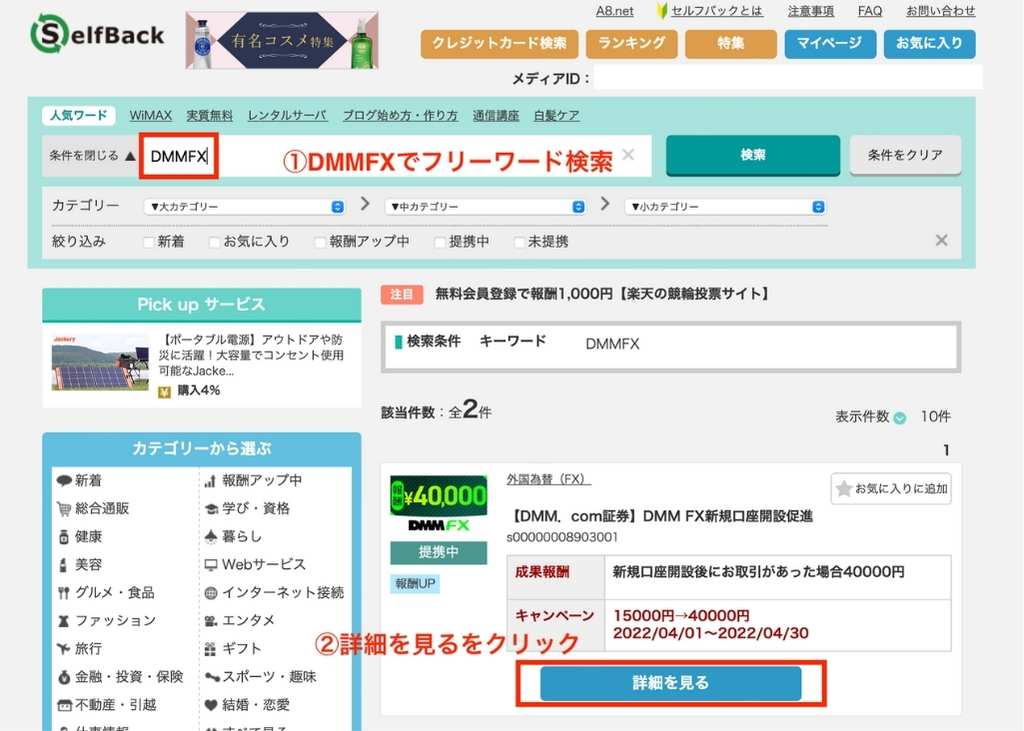The width and height of the screenshot is (1024, 731).
Task: Click the gift box icon beside ギフト
Action: [x=210, y=649]
